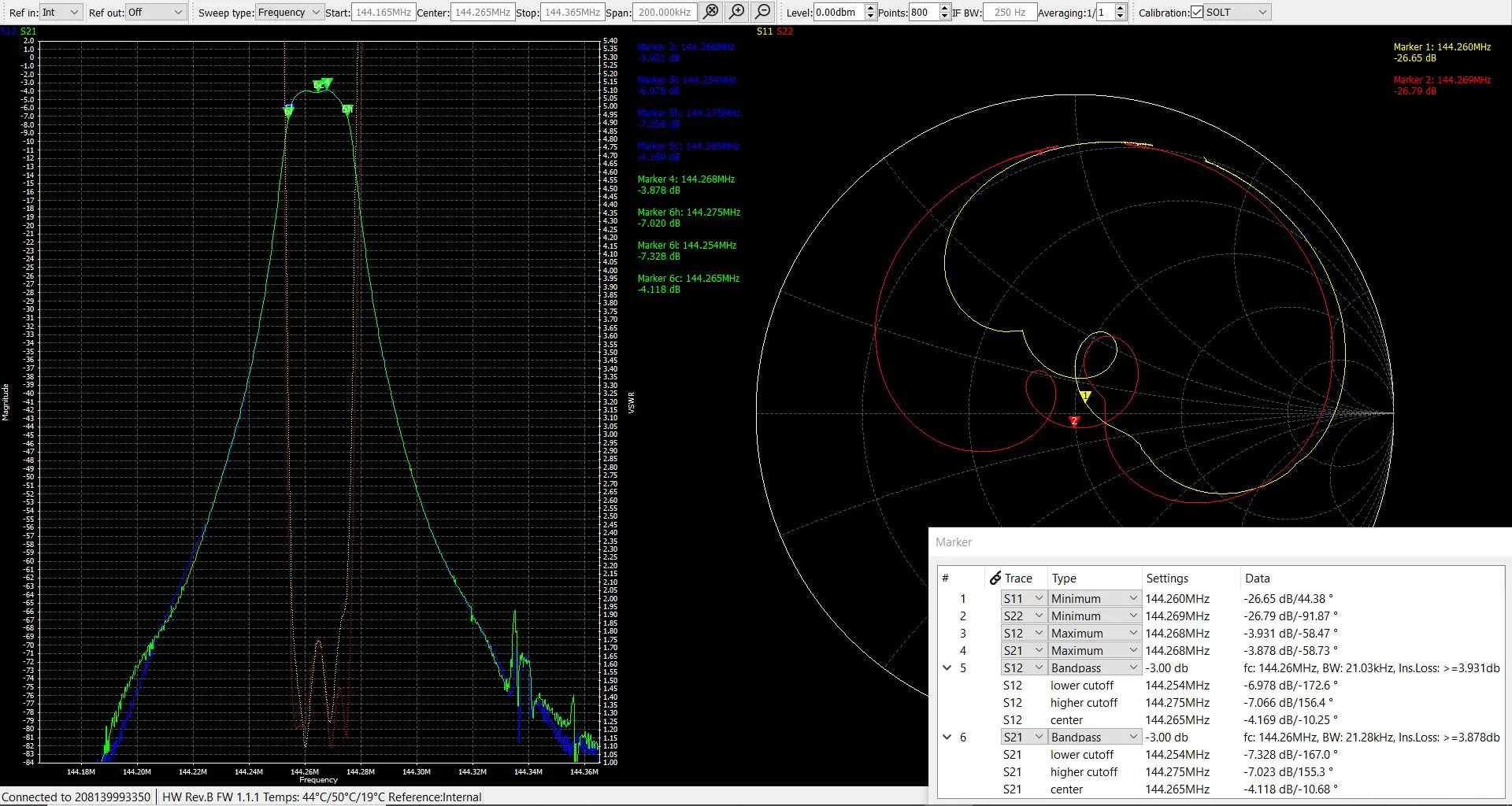Click the zoom to full span magnifier icon
Screen dimensions: 1512x806
pos(710,12)
